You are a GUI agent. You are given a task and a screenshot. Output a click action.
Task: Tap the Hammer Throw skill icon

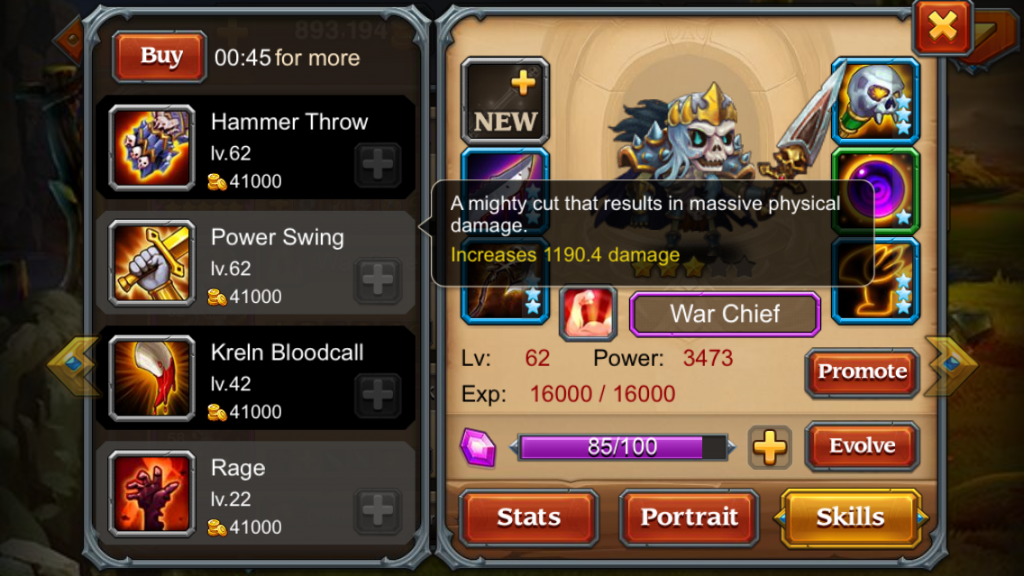[x=152, y=148]
